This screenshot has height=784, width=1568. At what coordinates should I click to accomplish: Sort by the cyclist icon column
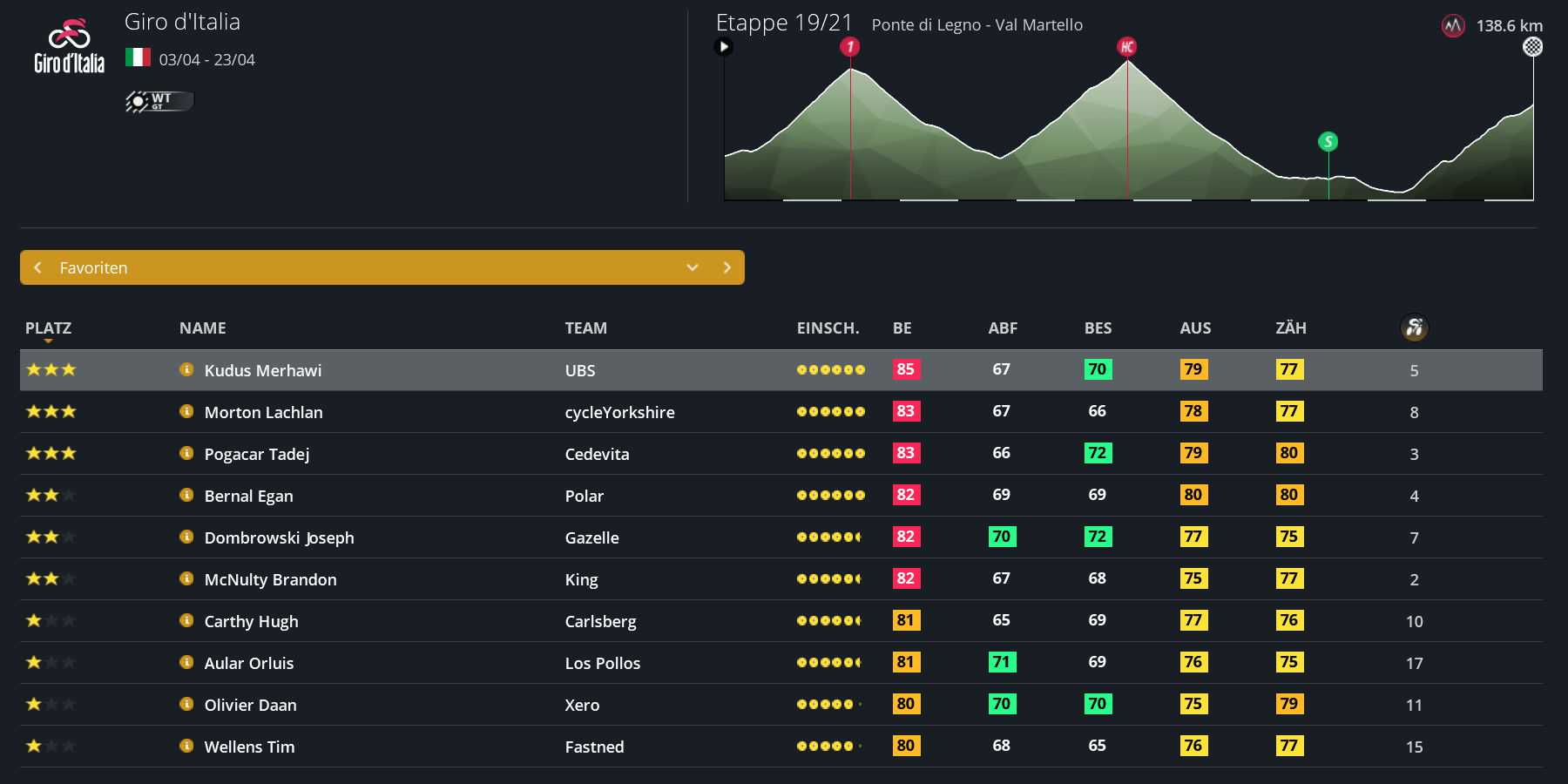pyautogui.click(x=1414, y=328)
